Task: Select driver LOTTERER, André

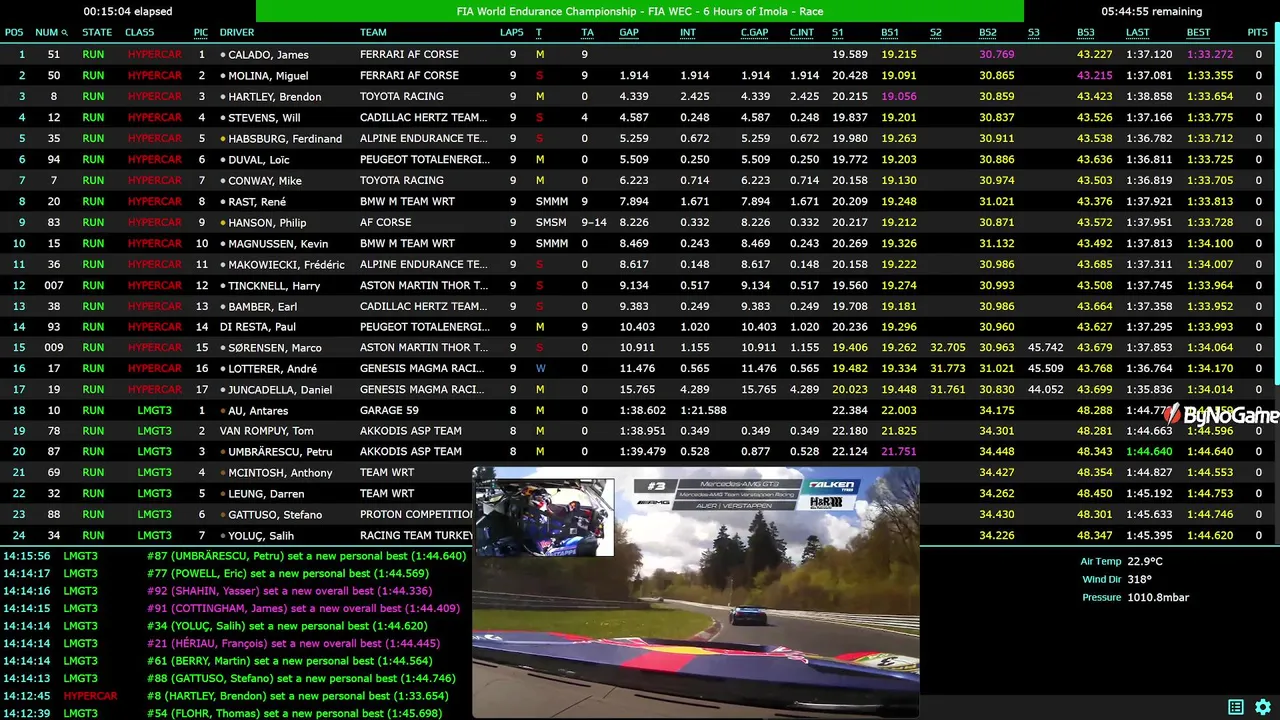Action: tap(273, 369)
